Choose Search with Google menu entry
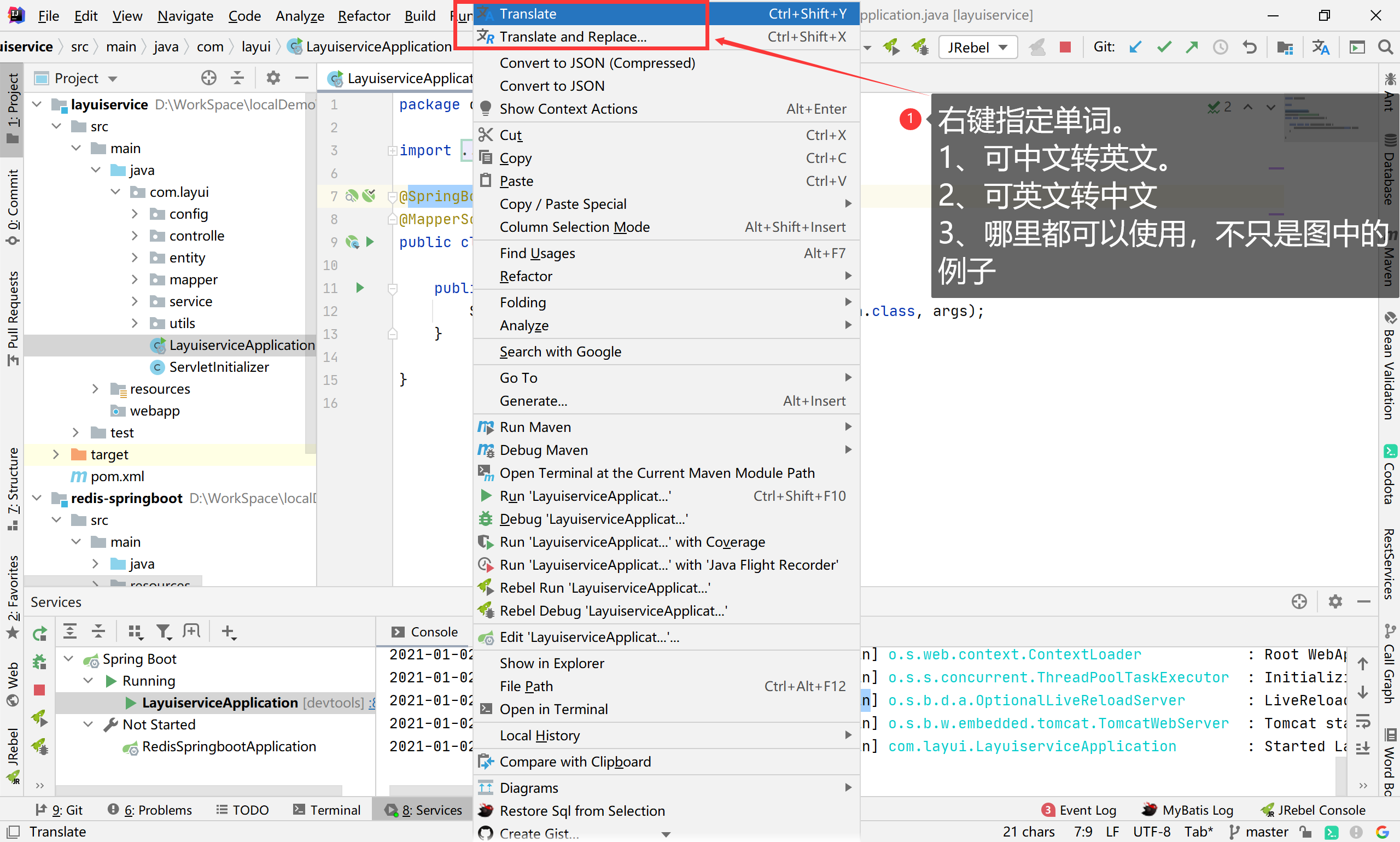Screen dimensions: 1400x842 click(x=559, y=352)
